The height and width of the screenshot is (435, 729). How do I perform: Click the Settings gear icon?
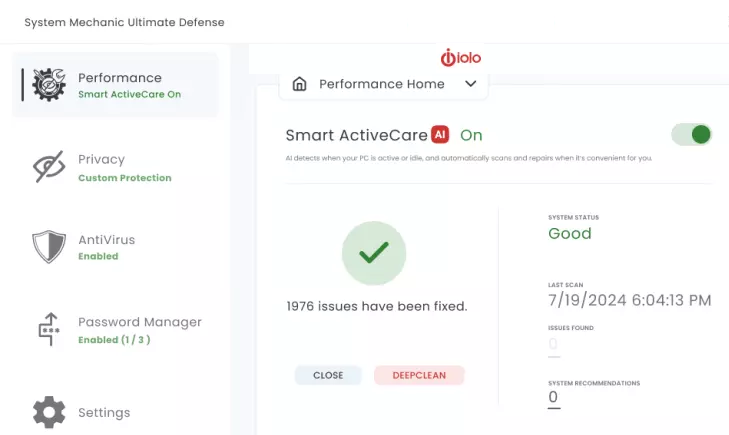point(49,412)
